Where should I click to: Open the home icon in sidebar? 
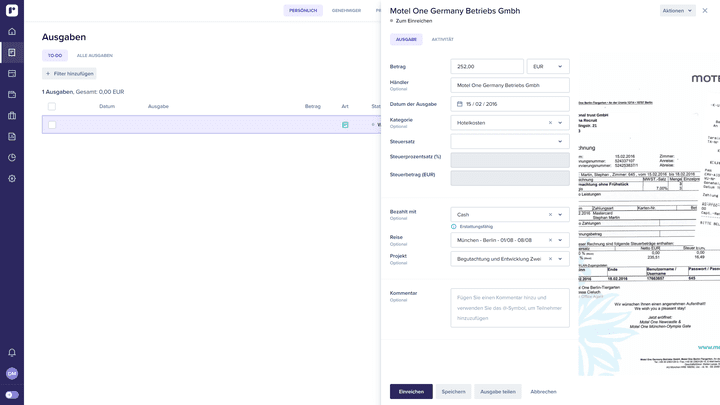coord(12,32)
